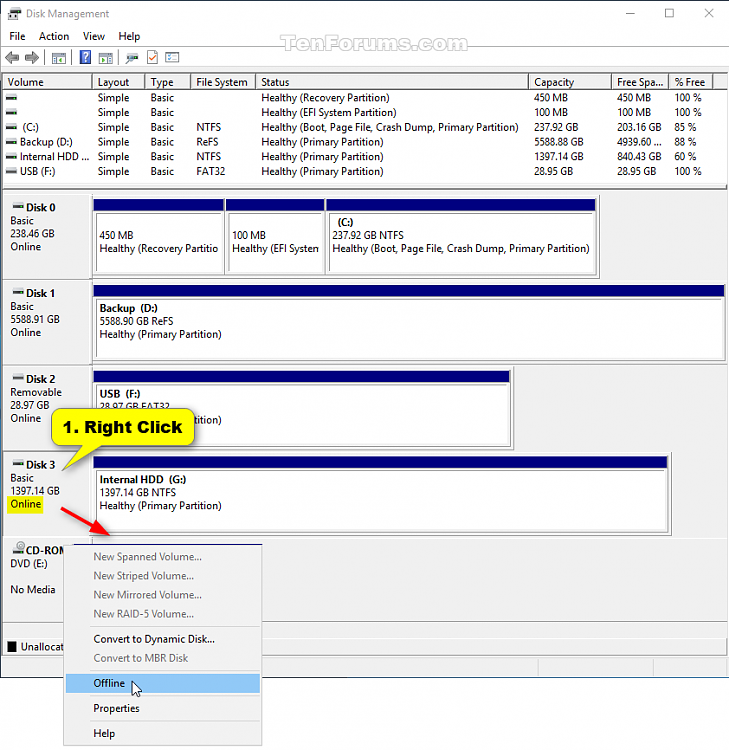Click the ReFS file system cell
729x750 pixels.
click(207, 142)
